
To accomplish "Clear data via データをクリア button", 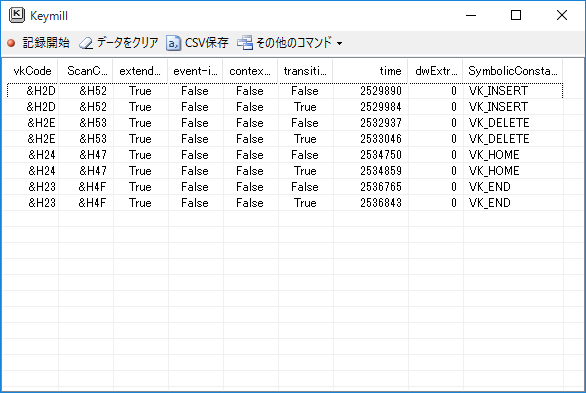I will pyautogui.click(x=119, y=43).
